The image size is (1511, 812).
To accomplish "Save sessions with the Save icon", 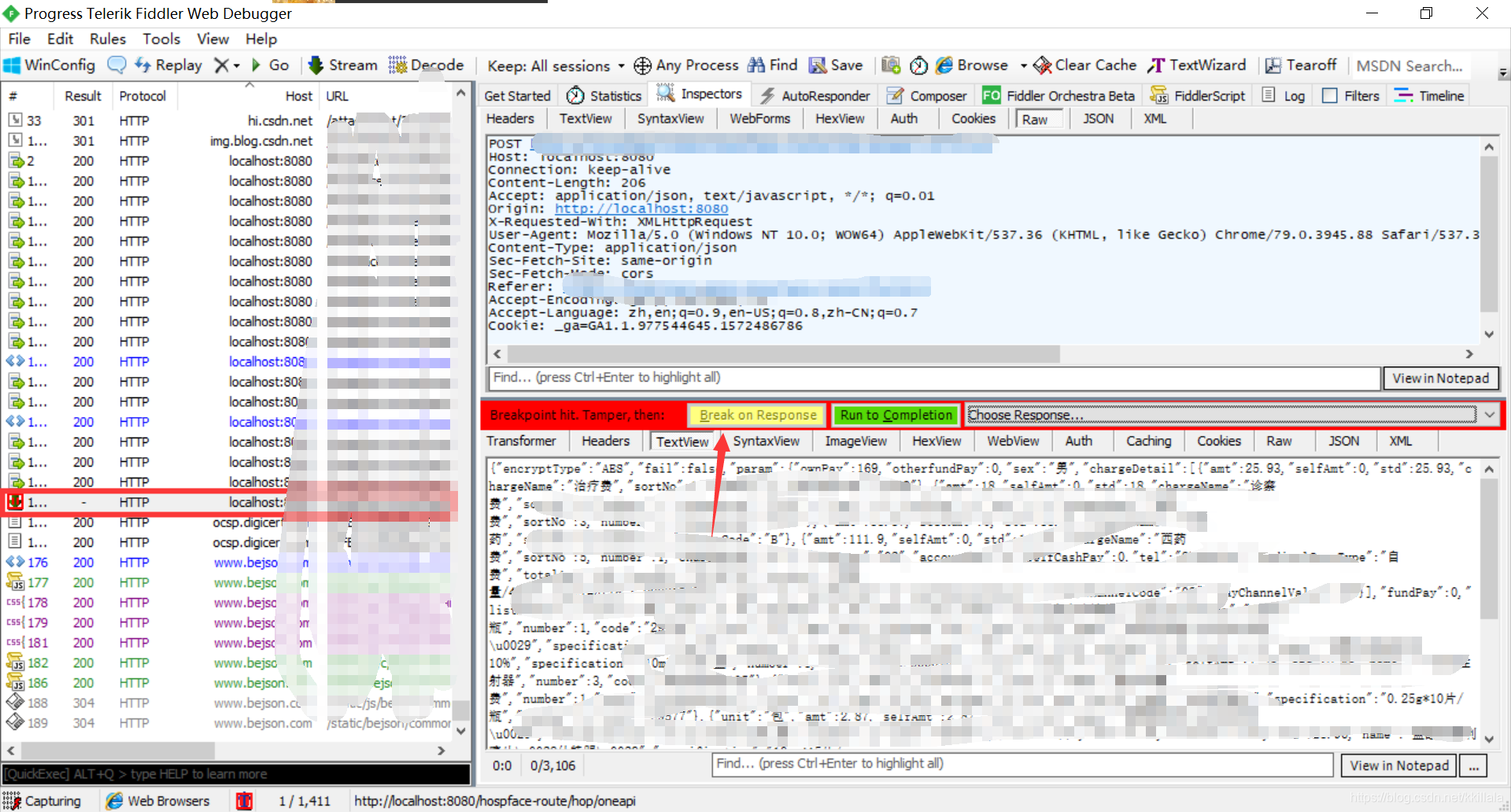I will coord(836,65).
